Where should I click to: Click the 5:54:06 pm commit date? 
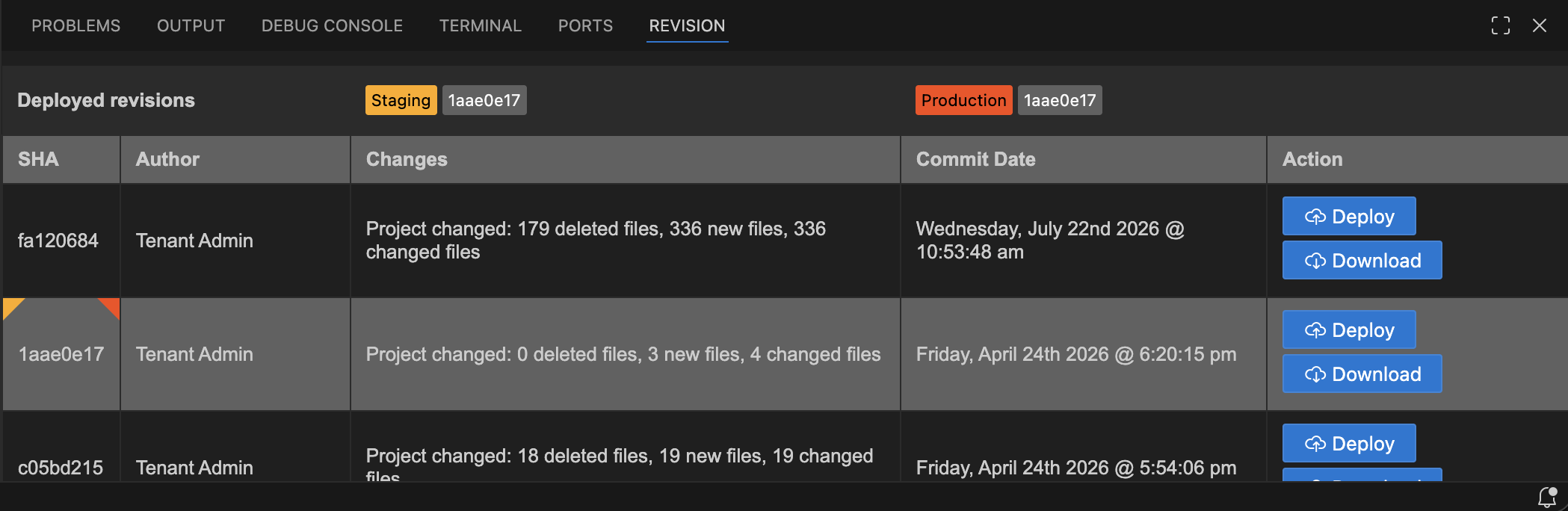[1076, 468]
